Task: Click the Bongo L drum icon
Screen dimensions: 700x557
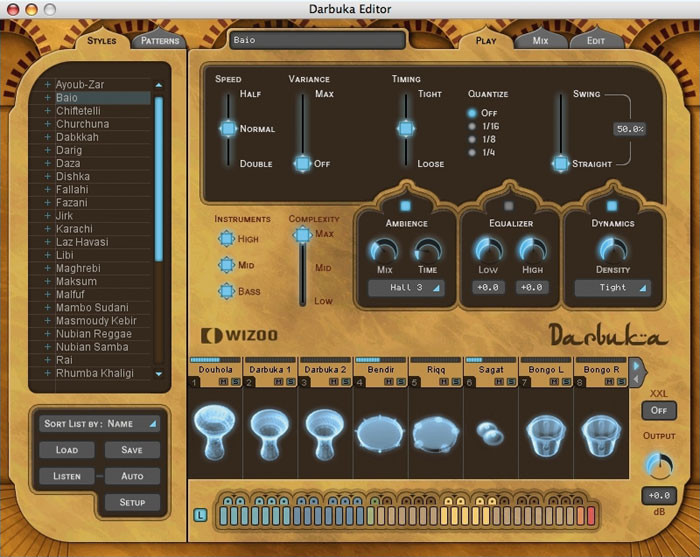Action: (x=546, y=436)
